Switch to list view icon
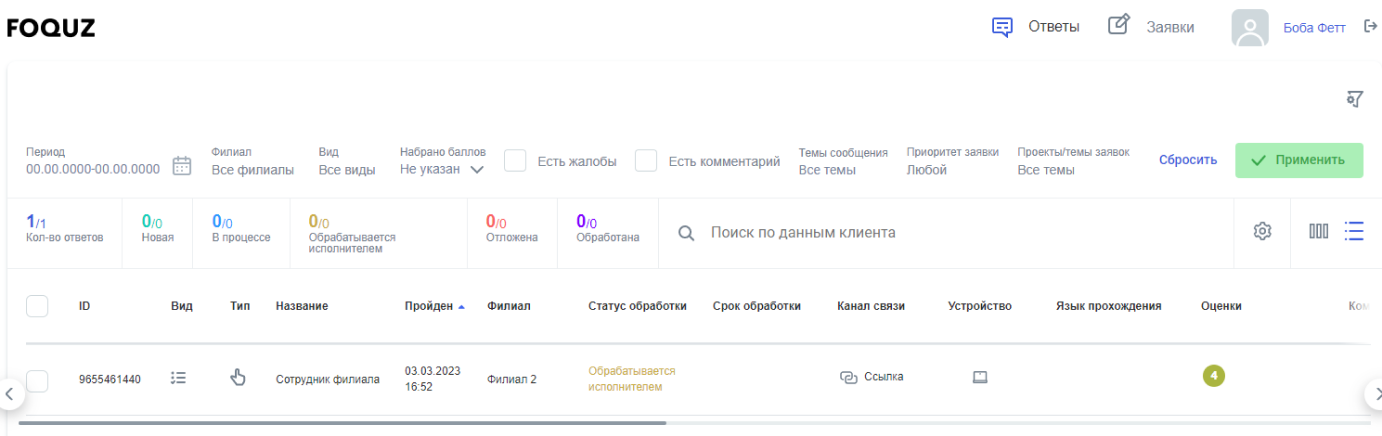Screen dimensions: 1382x436 (1354, 232)
